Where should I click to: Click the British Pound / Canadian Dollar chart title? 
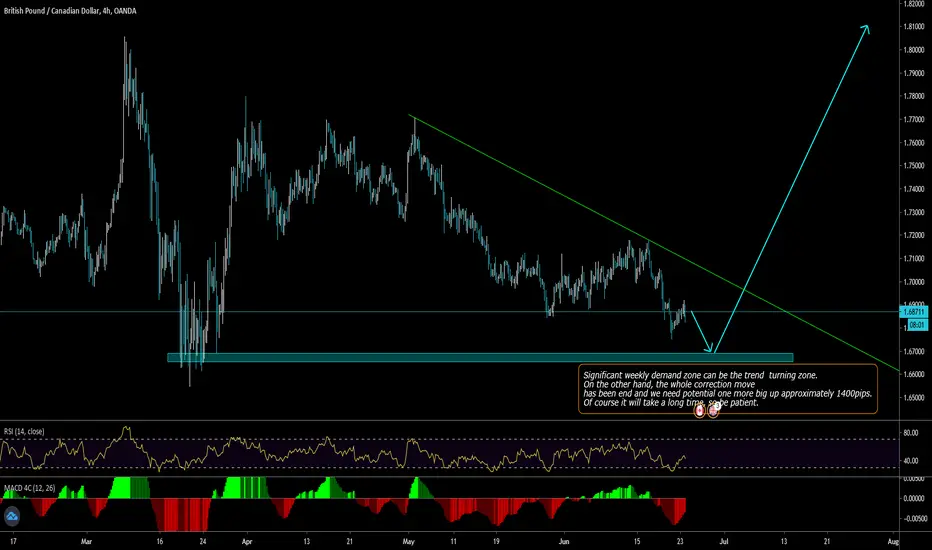click(x=70, y=11)
